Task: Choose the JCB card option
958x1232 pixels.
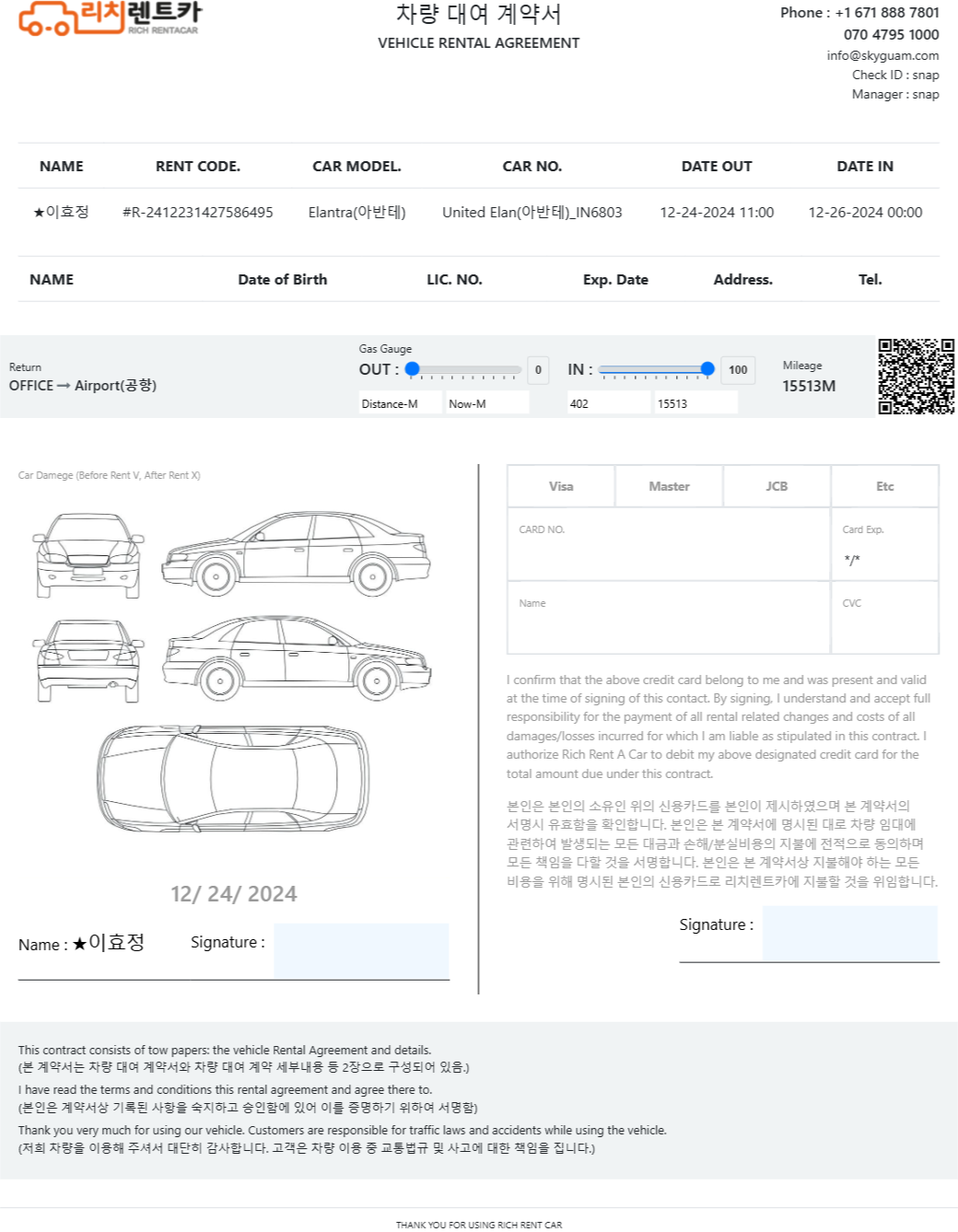Action: click(777, 486)
